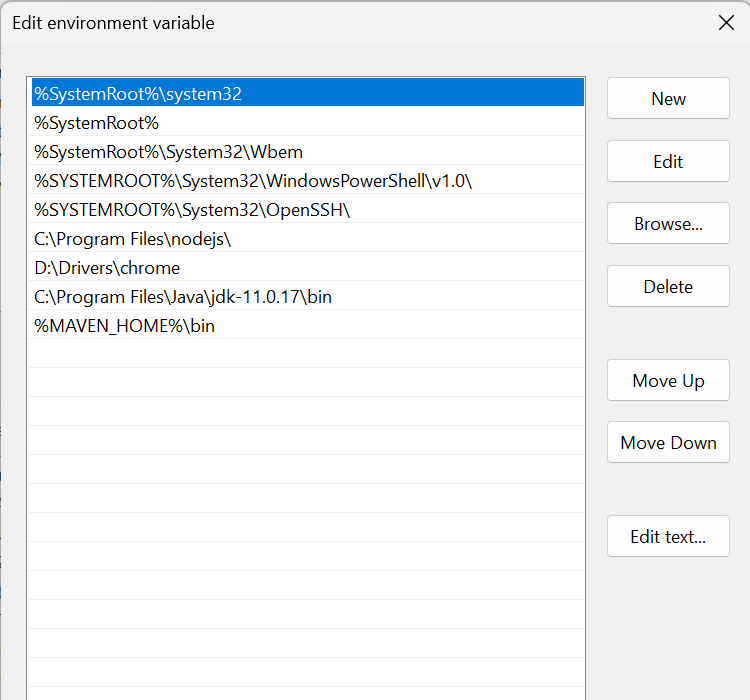Close the Edit environment variable dialog
The height and width of the screenshot is (700, 750).
tap(726, 23)
